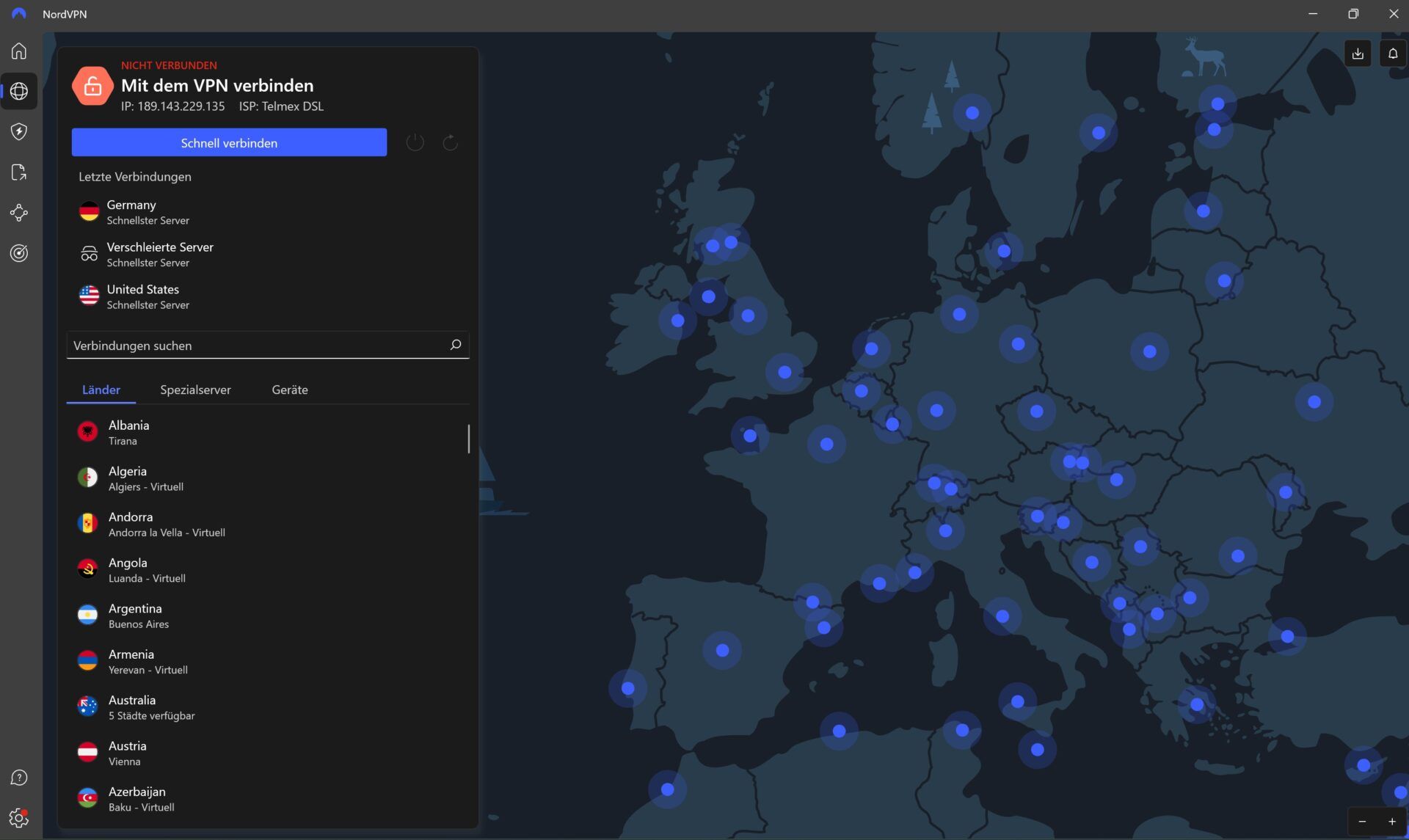Switch to Spezialserver tab
Viewport: 1409px width, 840px height.
(x=196, y=389)
